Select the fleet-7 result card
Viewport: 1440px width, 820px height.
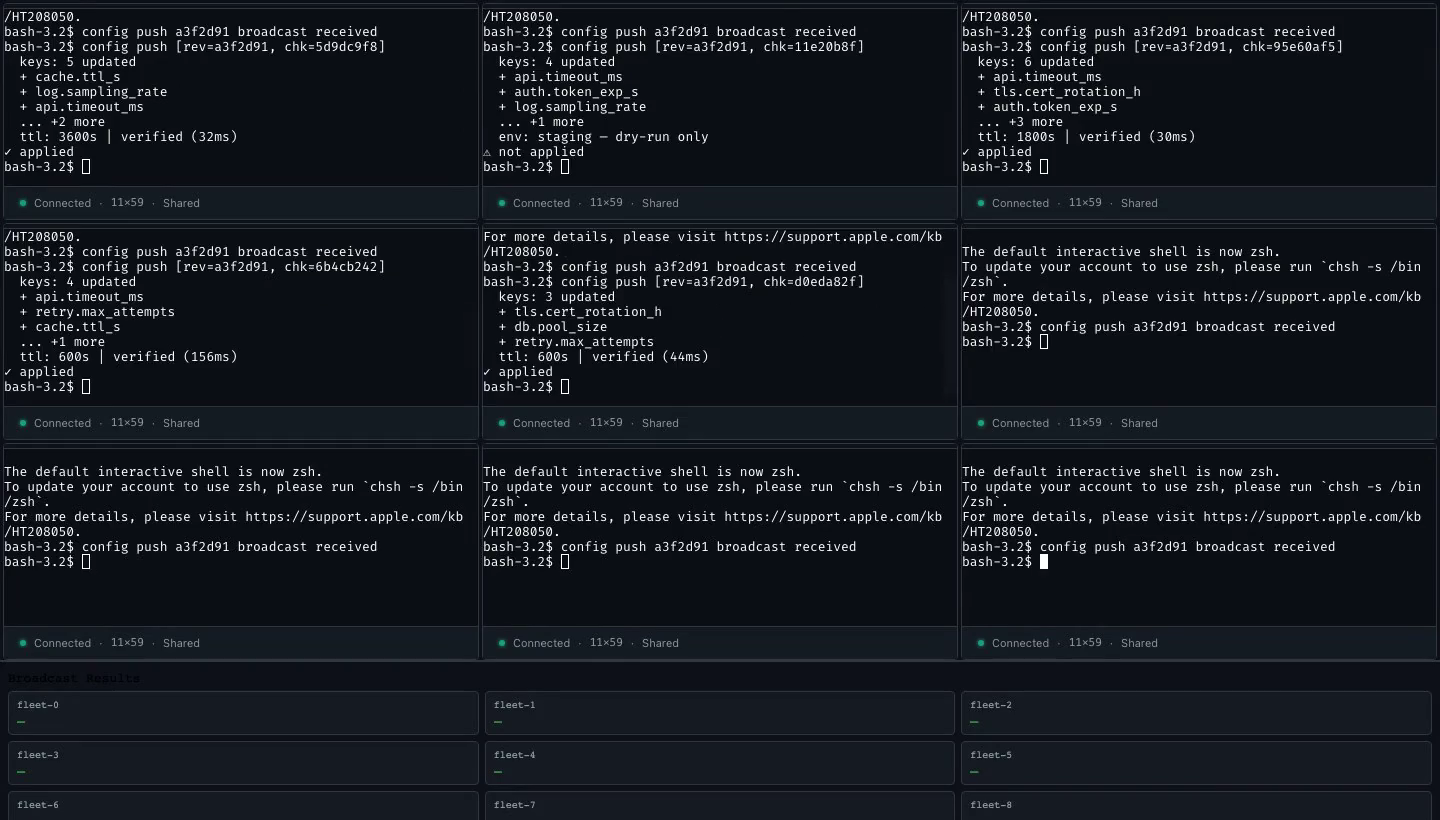(x=720, y=806)
